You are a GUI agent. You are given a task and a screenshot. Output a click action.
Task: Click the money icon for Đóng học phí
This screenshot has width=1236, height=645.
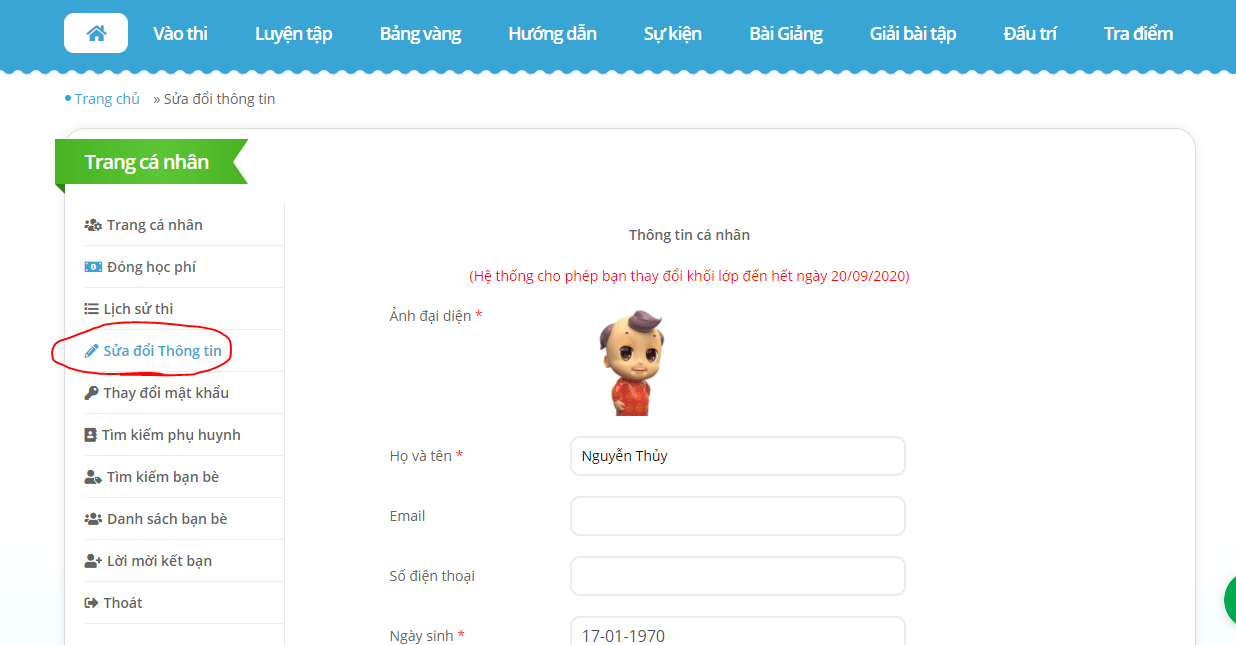click(x=93, y=267)
